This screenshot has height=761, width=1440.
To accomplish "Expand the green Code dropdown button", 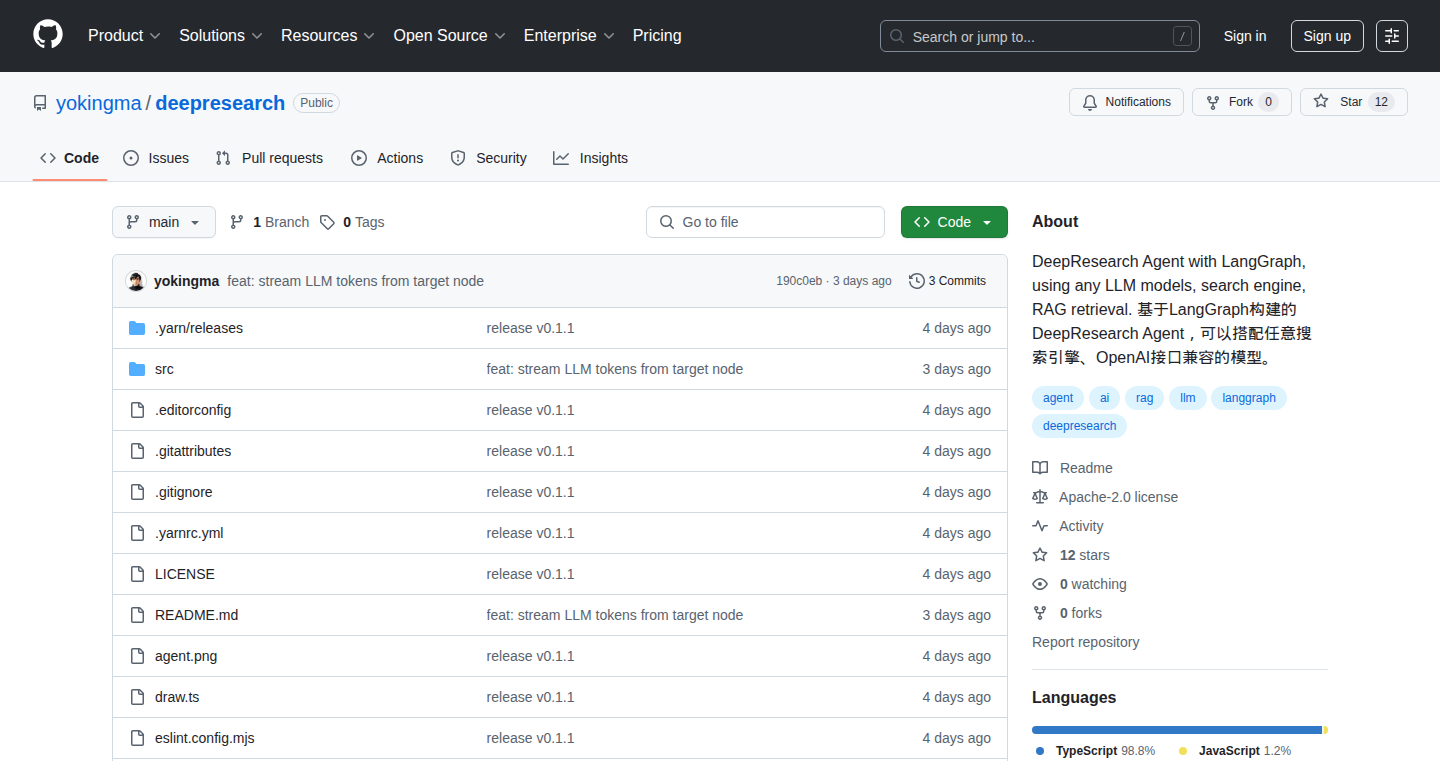I will click(x=954, y=222).
